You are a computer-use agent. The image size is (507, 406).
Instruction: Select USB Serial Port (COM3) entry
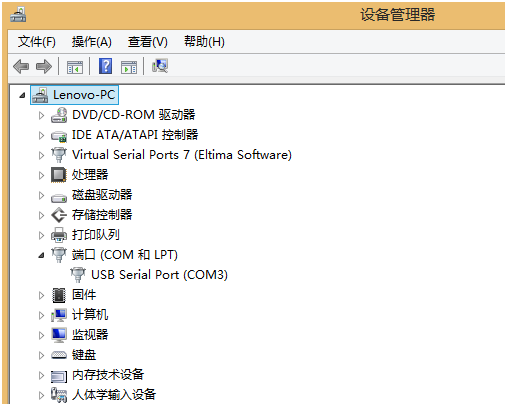[159, 275]
